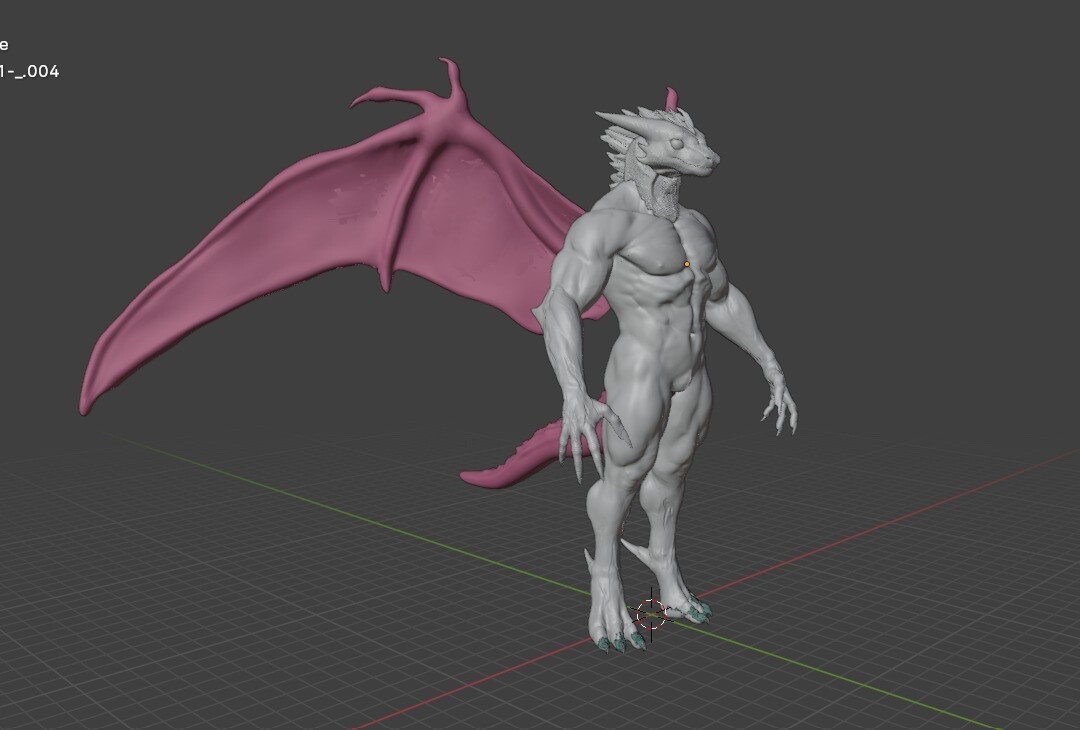The image size is (1080, 730).
Task: Select the horn atop the dragon's head
Action: 672,95
